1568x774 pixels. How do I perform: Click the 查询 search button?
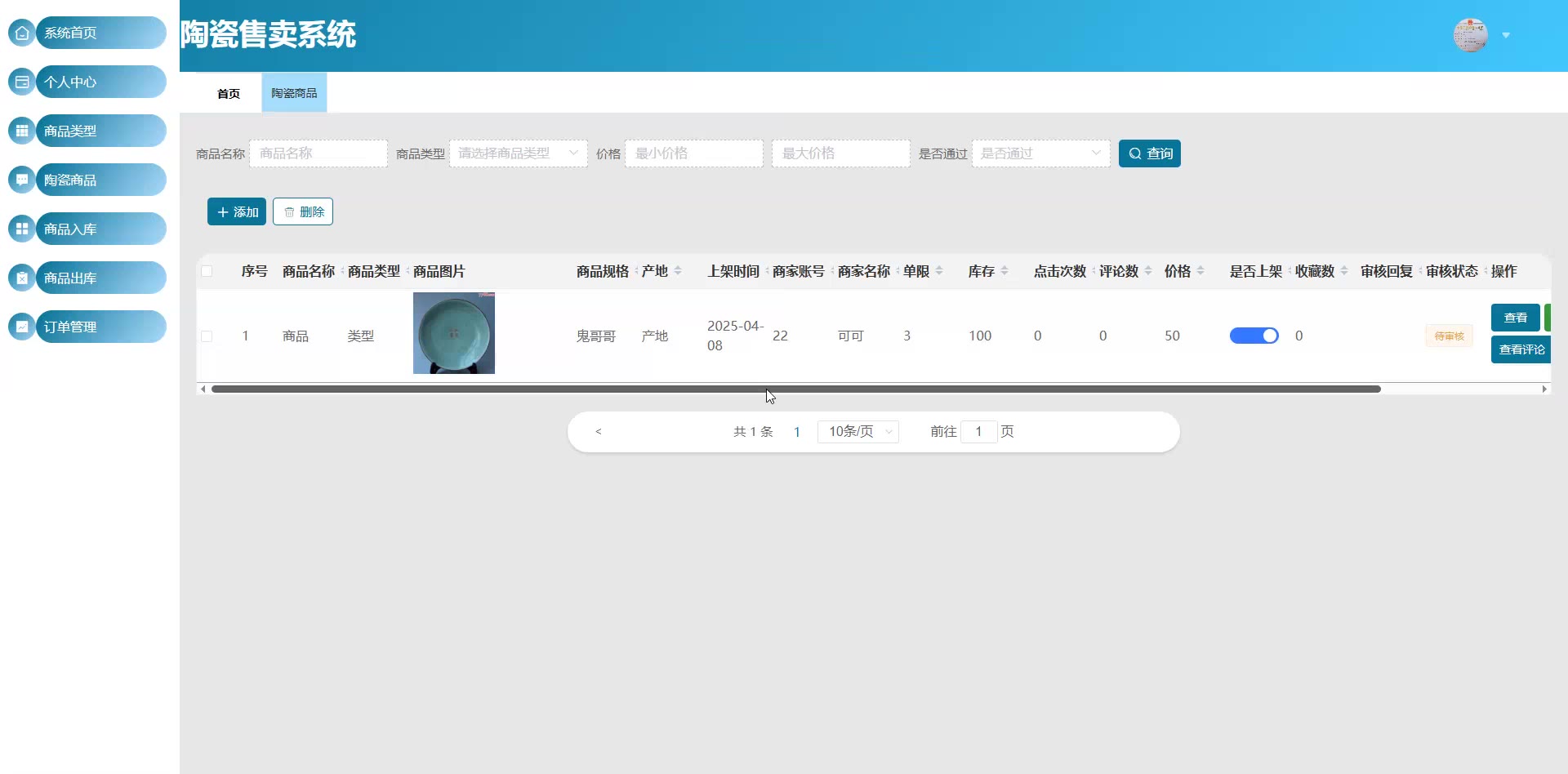[1150, 153]
